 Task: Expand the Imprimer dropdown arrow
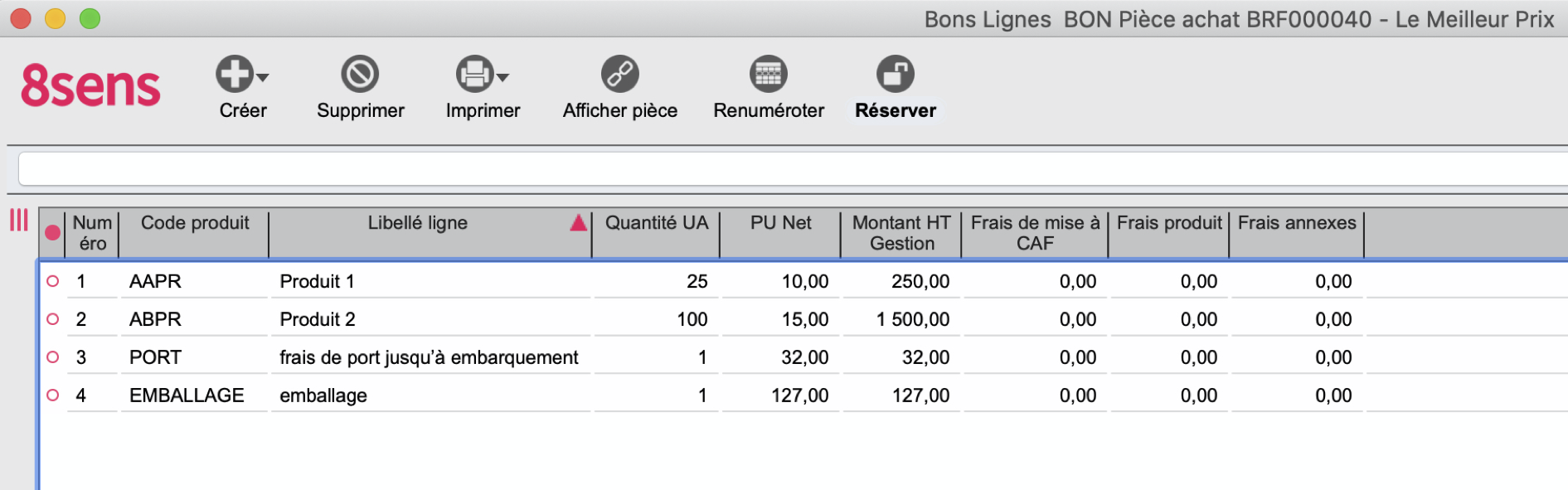[502, 77]
